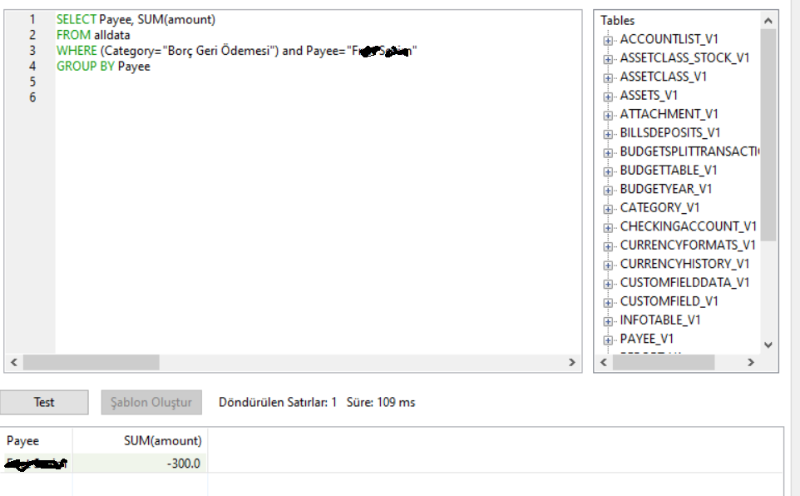
Task: Select the -300.0 result cell
Action: click(140, 464)
